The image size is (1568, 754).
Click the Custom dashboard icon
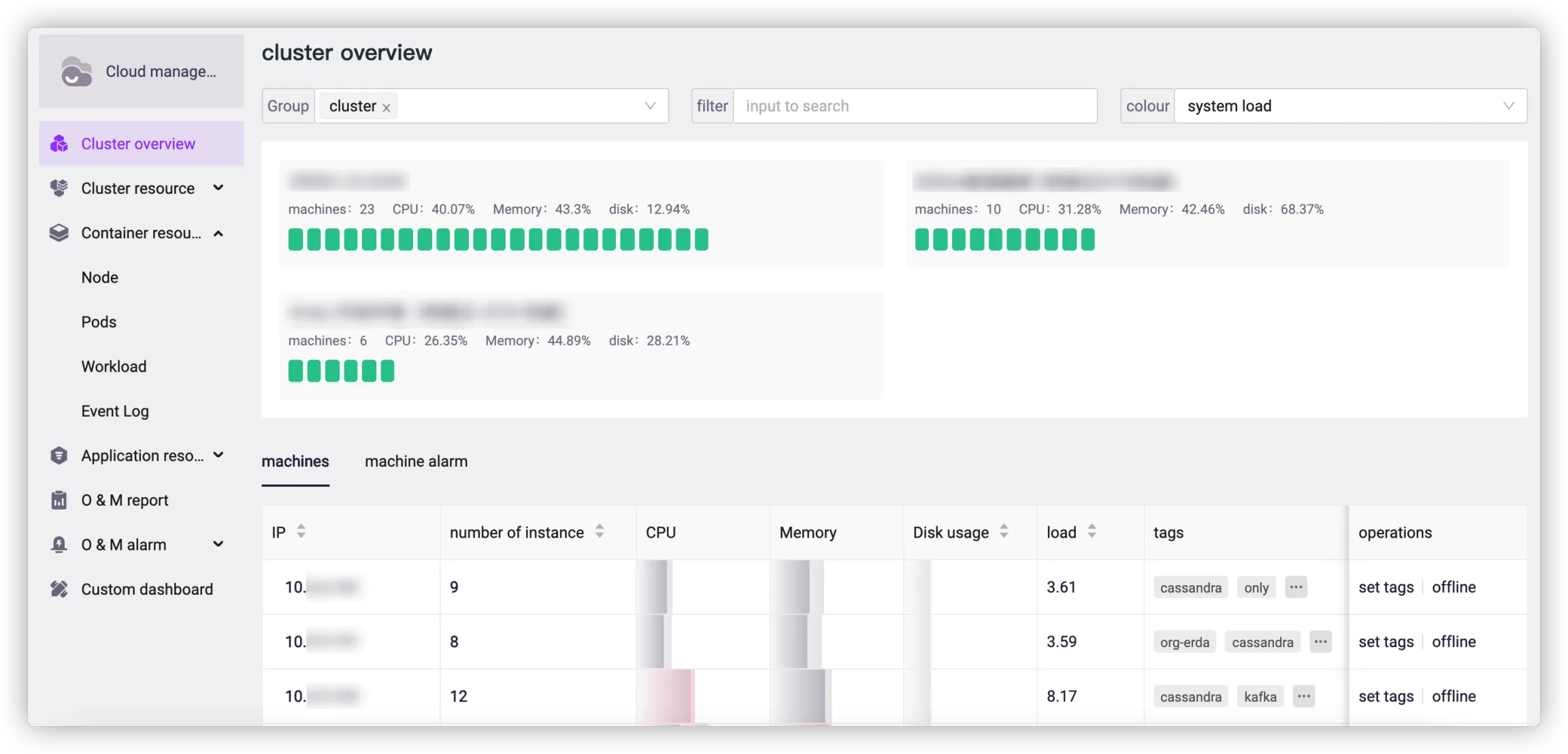tap(59, 589)
